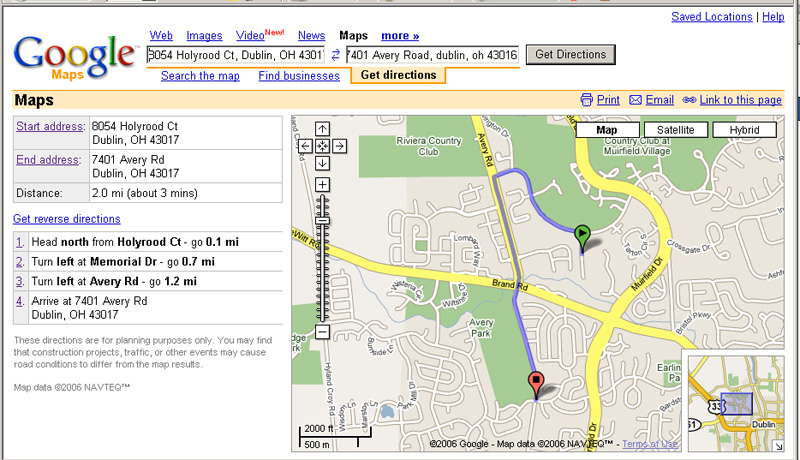Screen dimensions: 800x460
Task: Open the "Search the map" tab
Action: click(x=200, y=76)
